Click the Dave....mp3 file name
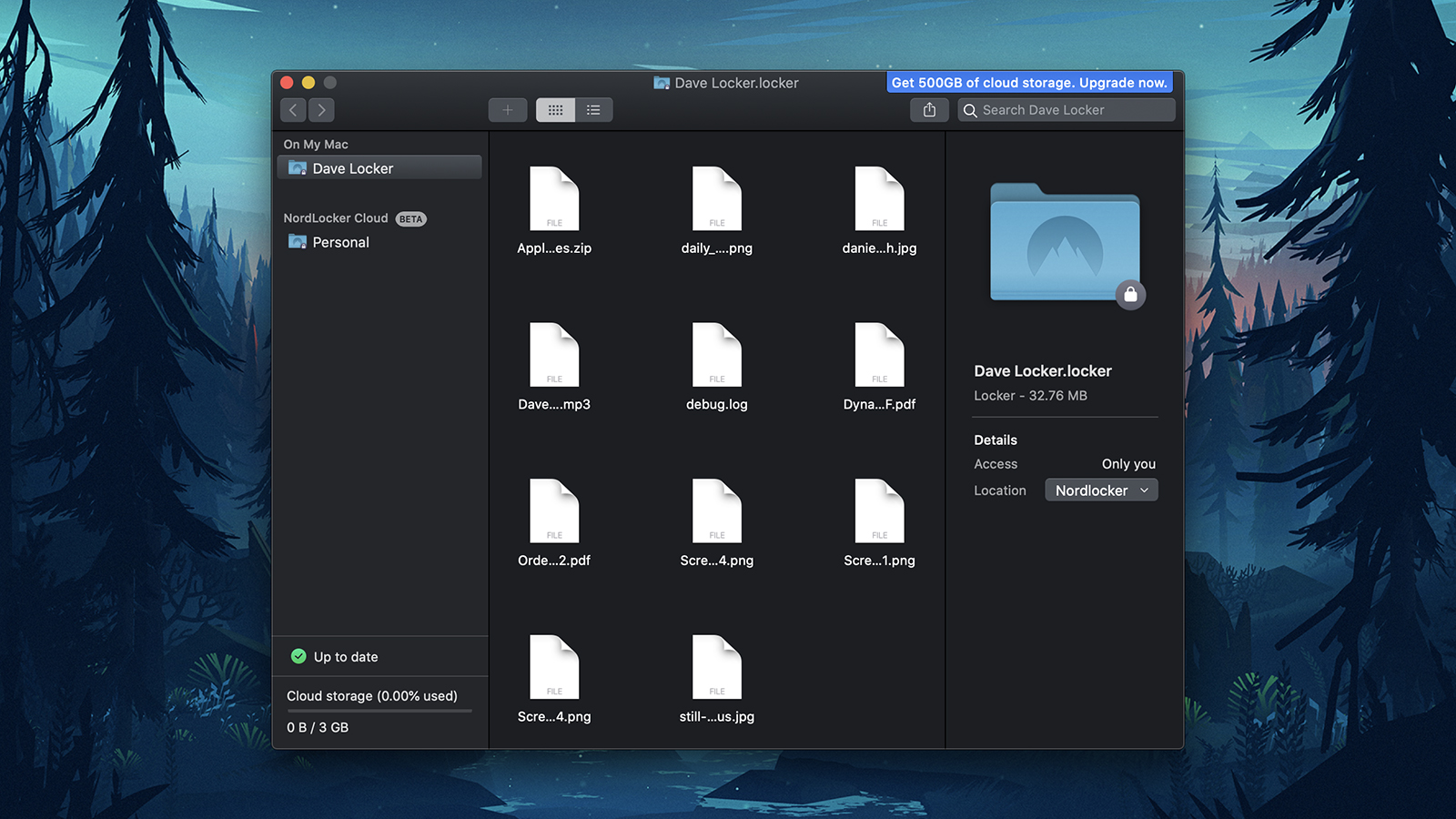Viewport: 1456px width, 819px height. (554, 404)
